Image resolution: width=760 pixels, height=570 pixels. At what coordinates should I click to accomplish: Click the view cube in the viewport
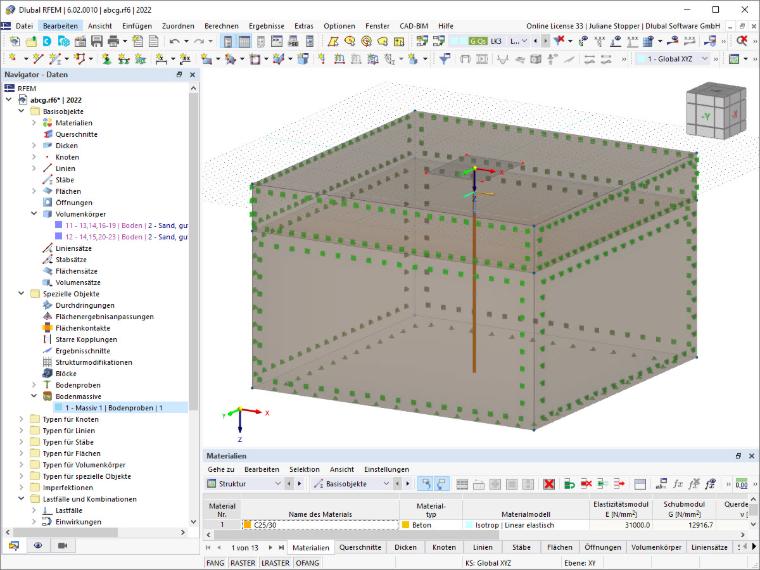pyautogui.click(x=715, y=111)
